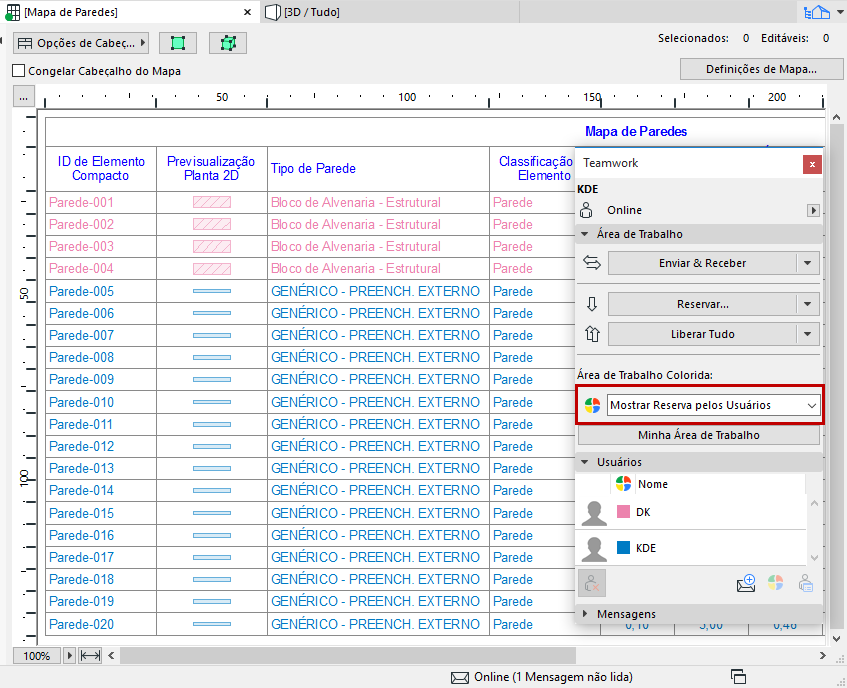Click the select in 3D view icon
Screen dimensions: 847x688
[228, 43]
